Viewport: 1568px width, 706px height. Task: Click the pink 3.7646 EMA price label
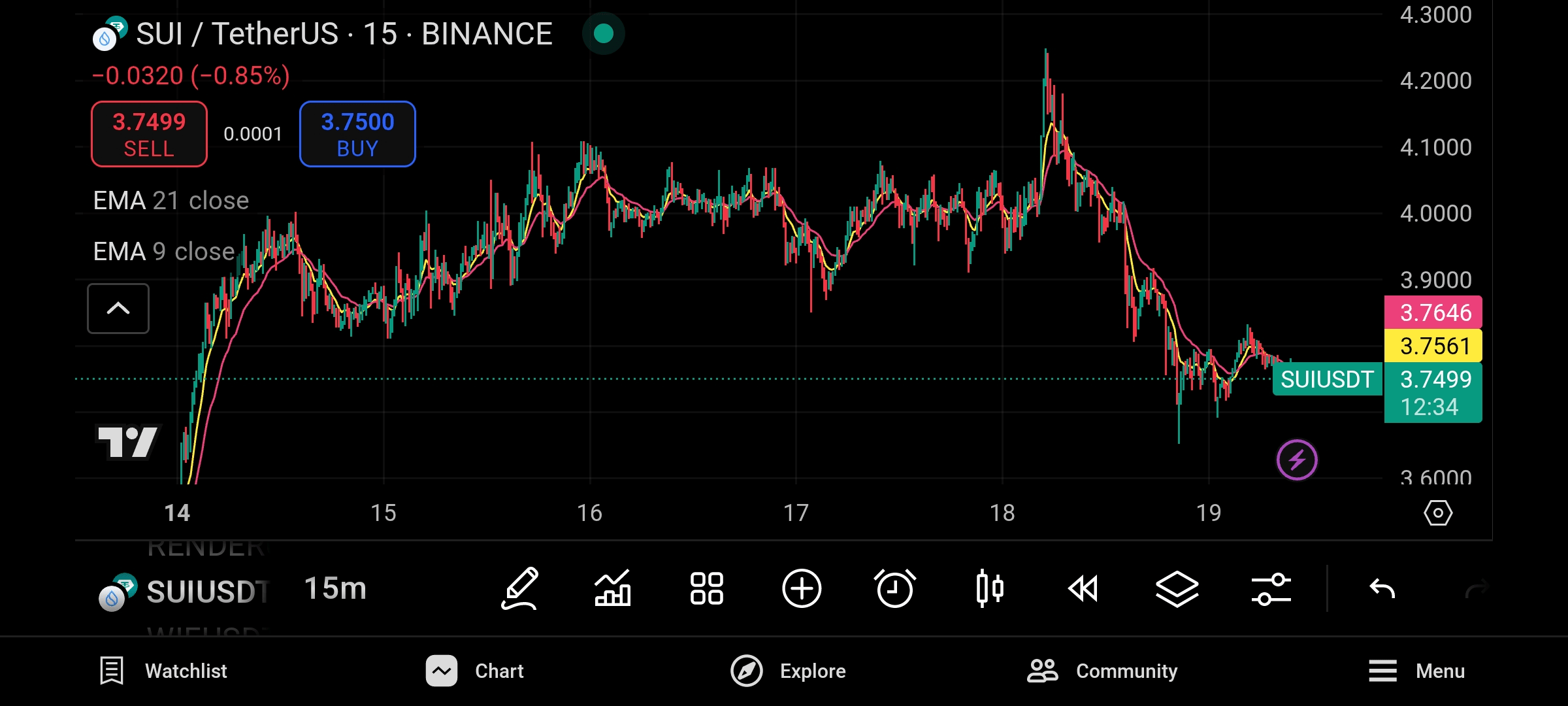1433,312
